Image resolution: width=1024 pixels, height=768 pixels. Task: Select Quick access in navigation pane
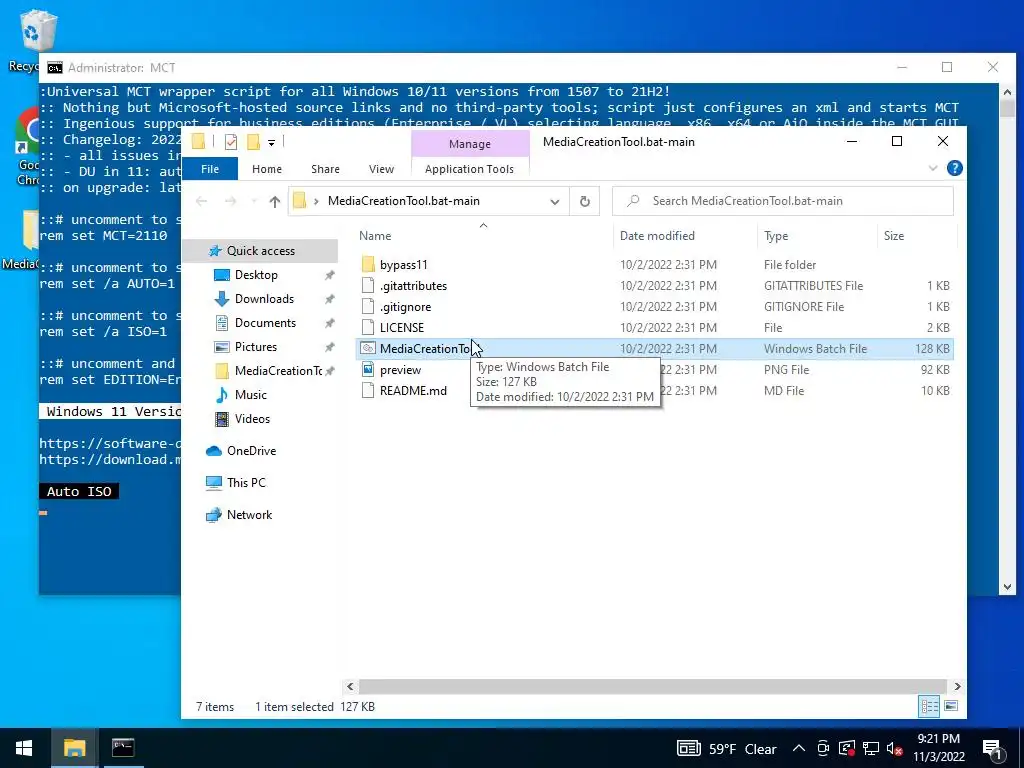[x=260, y=251]
